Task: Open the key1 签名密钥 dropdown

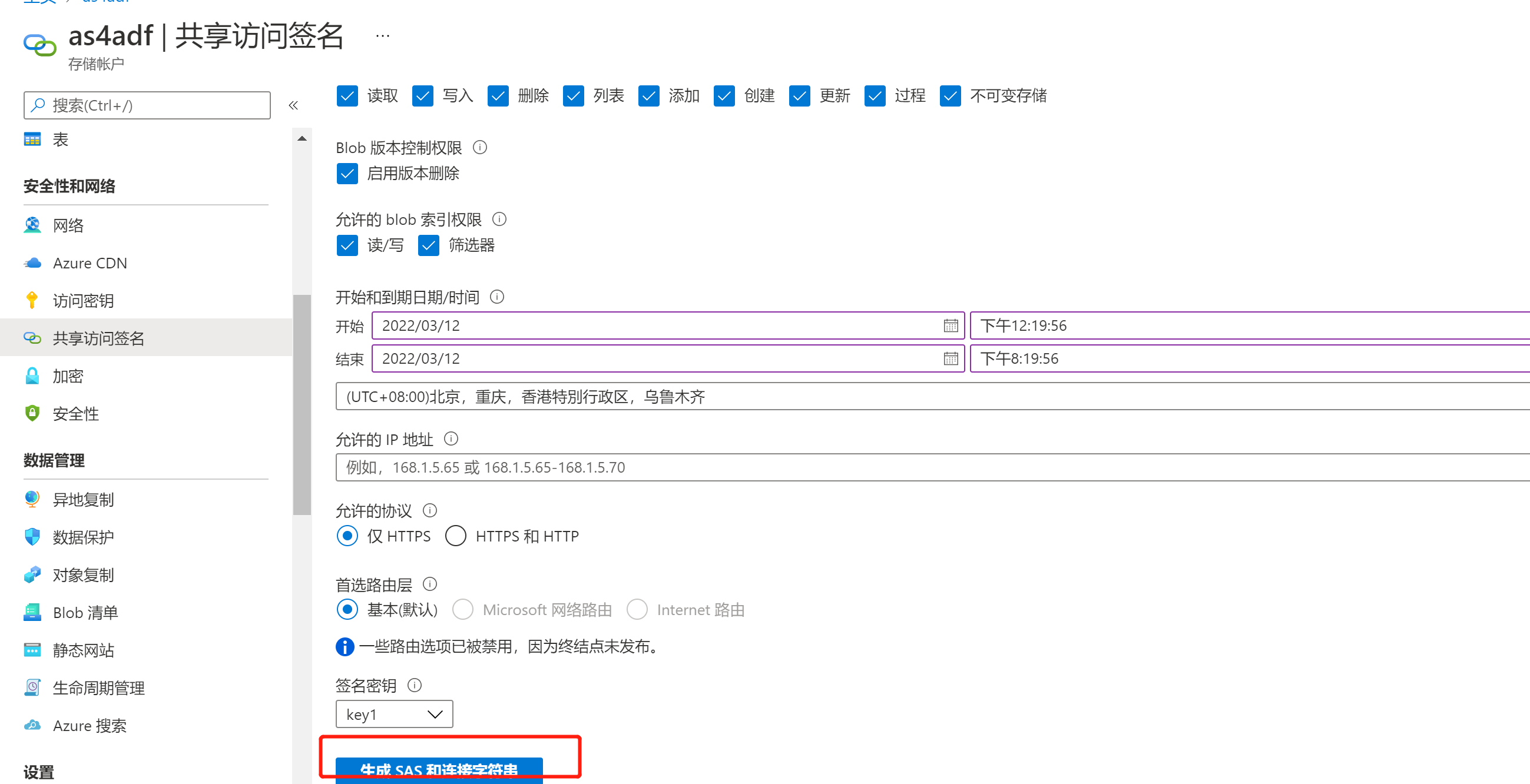Action: pos(394,714)
